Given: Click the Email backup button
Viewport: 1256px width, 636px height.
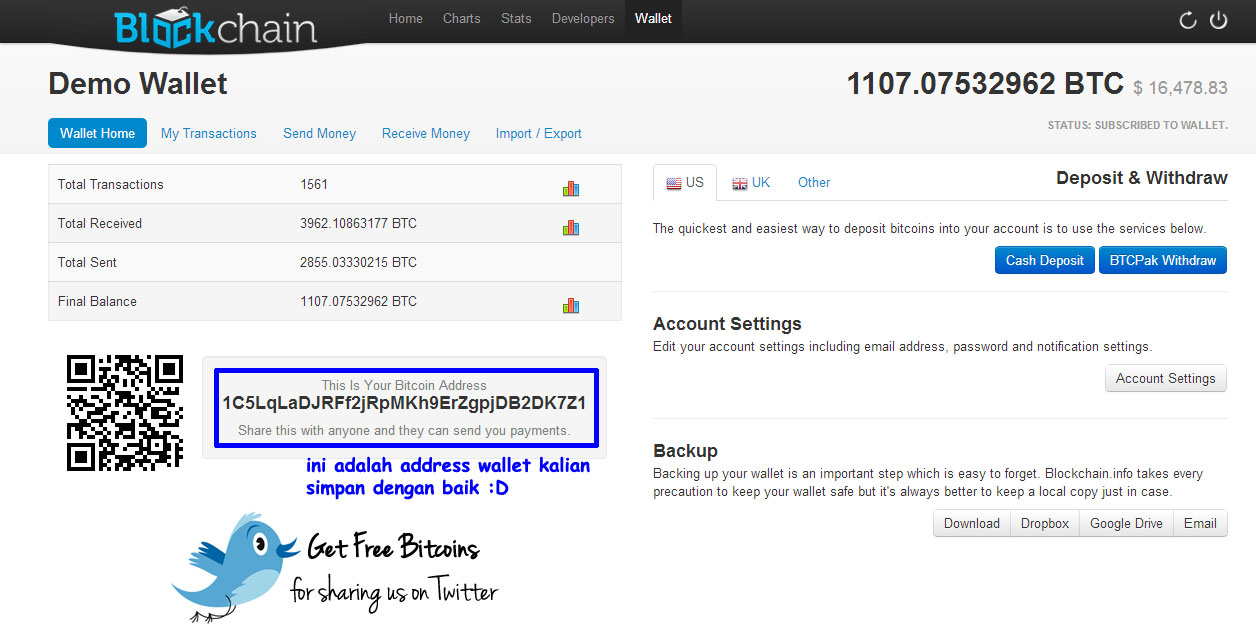Looking at the screenshot, I should point(1200,523).
